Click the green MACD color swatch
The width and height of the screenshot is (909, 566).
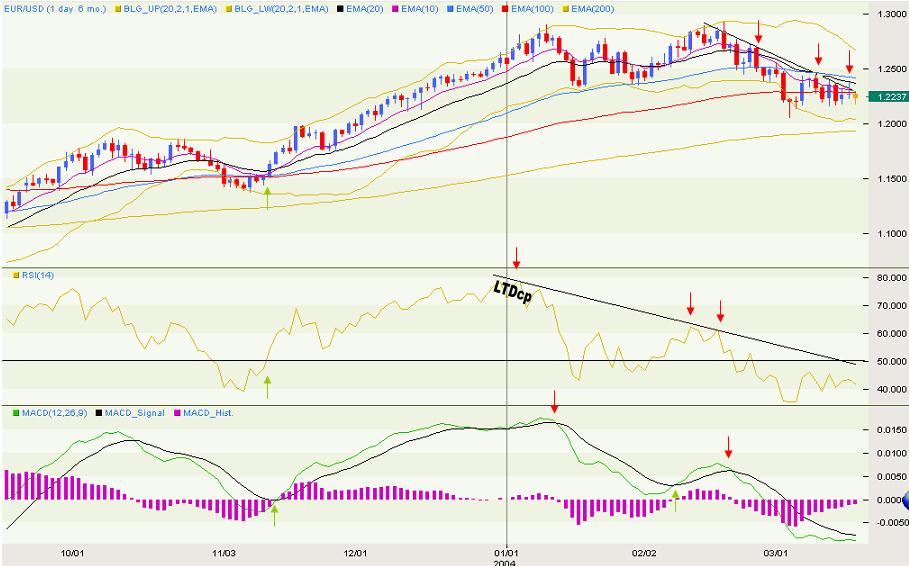[17, 413]
